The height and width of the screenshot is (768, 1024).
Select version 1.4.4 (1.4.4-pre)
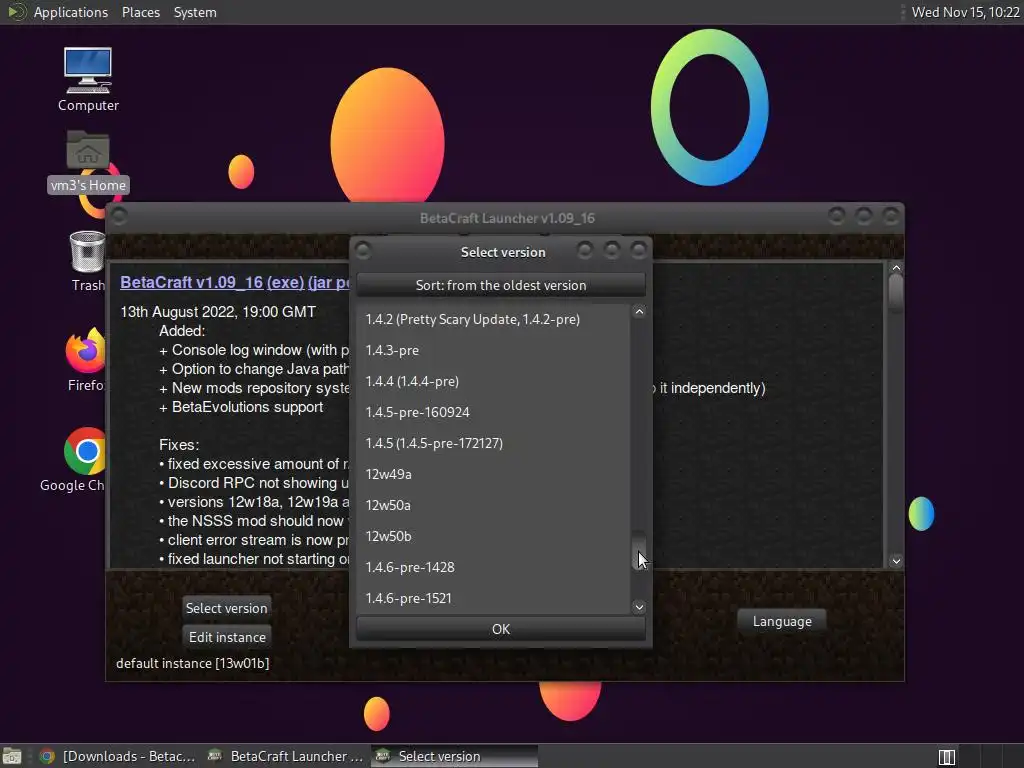point(493,381)
